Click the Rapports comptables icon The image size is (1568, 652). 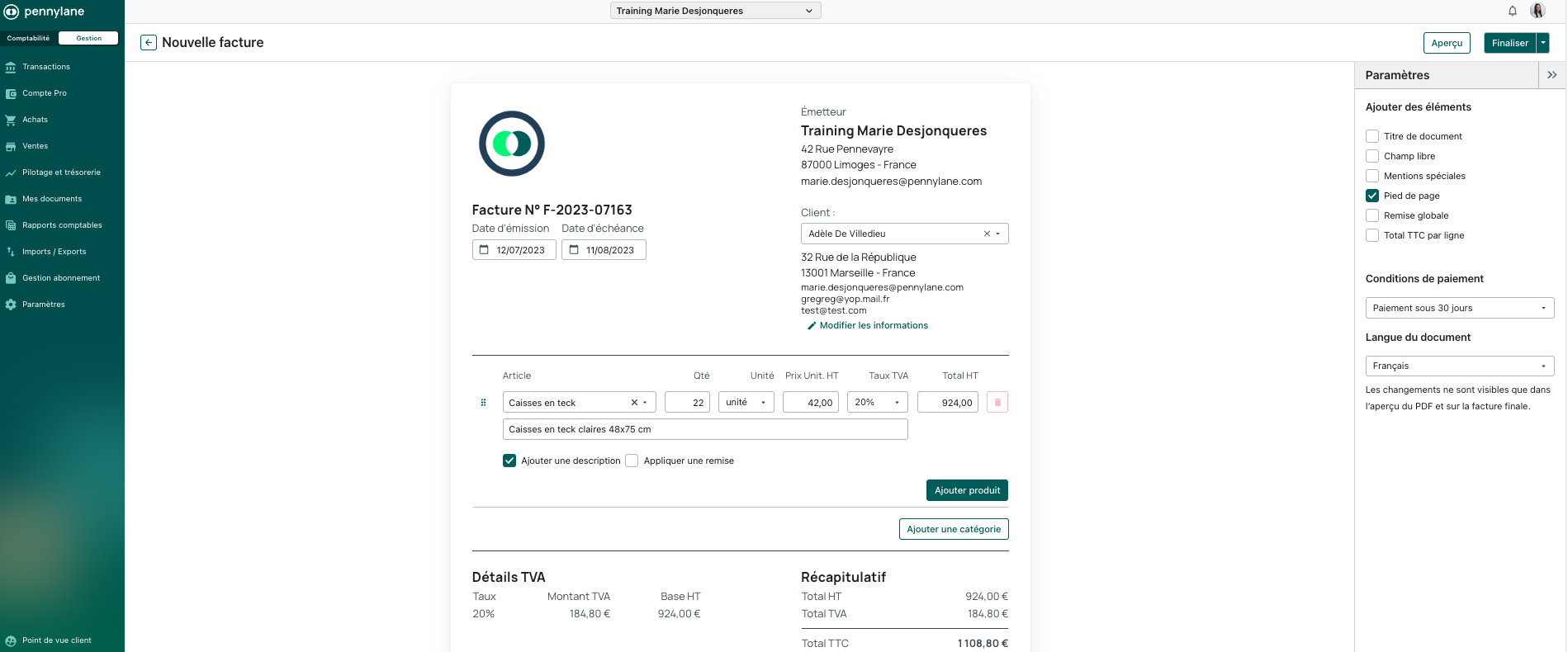tap(11, 225)
